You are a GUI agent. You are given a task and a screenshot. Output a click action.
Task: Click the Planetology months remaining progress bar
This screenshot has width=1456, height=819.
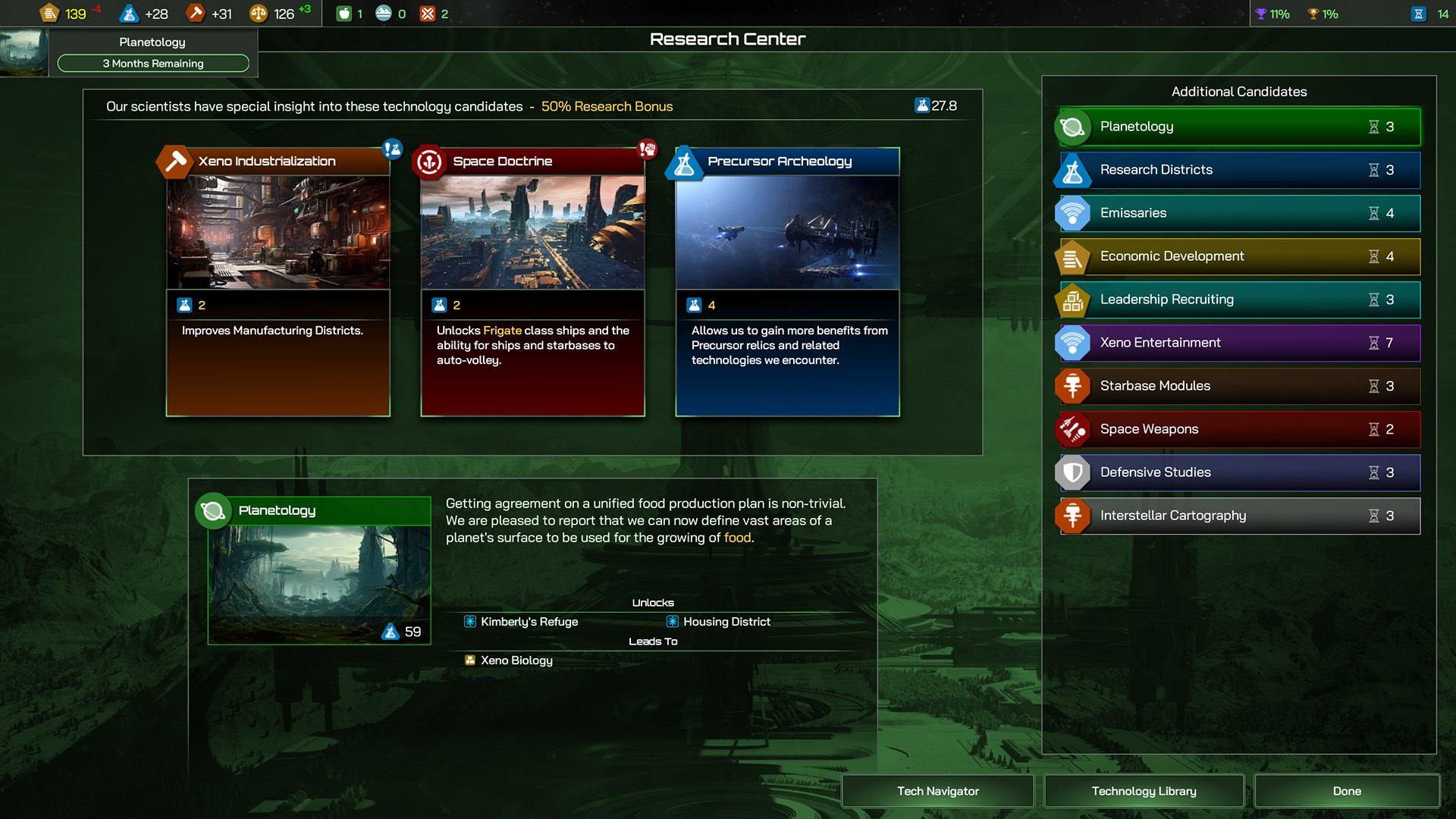[153, 64]
